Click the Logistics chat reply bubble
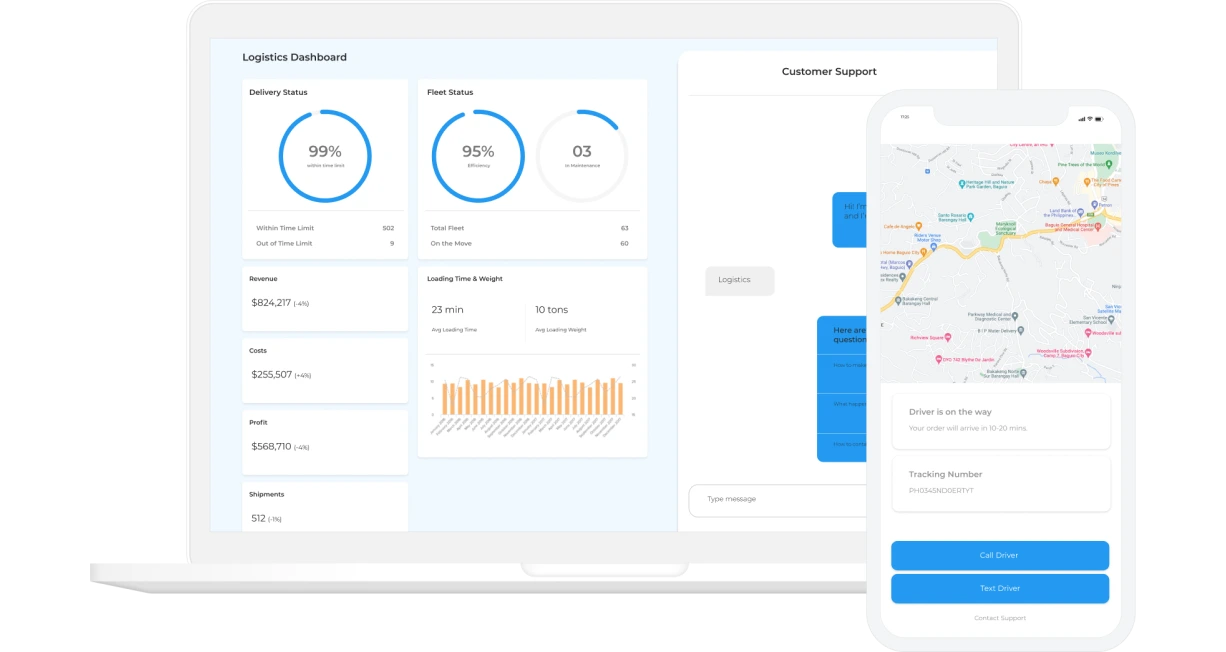 point(739,280)
